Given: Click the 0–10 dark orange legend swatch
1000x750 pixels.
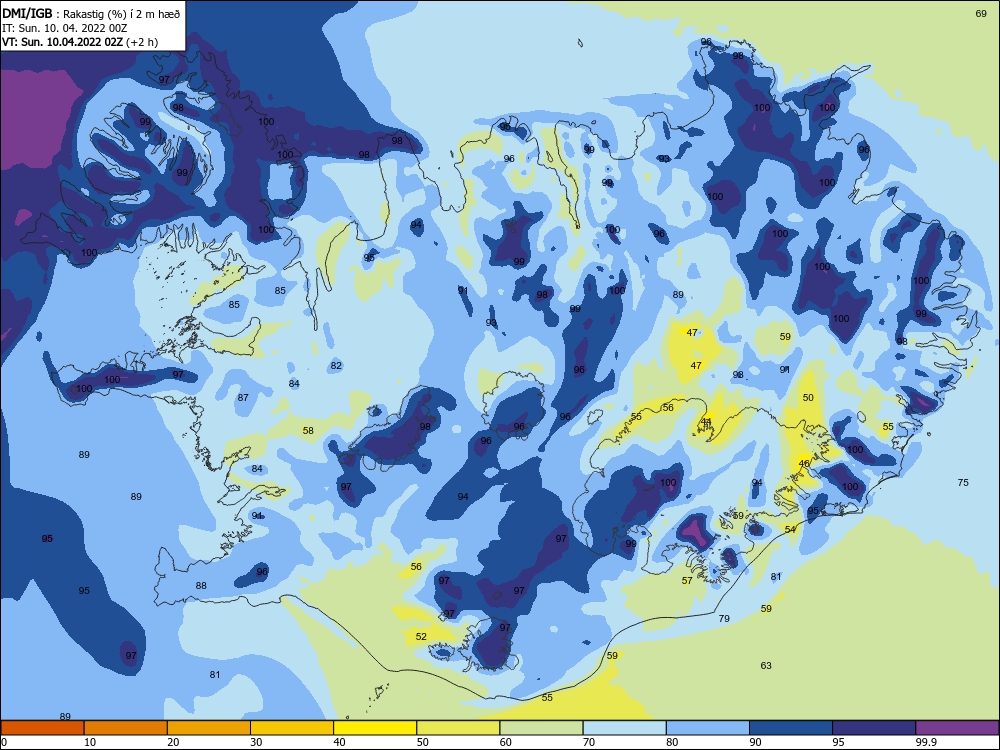Looking at the screenshot, I should coord(42,728).
